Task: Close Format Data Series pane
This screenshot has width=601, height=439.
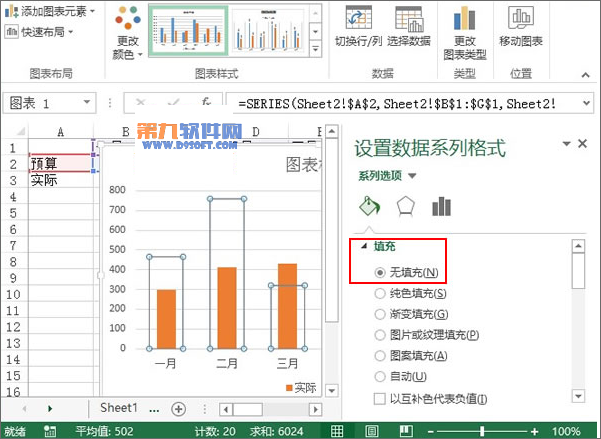Action: [583, 144]
